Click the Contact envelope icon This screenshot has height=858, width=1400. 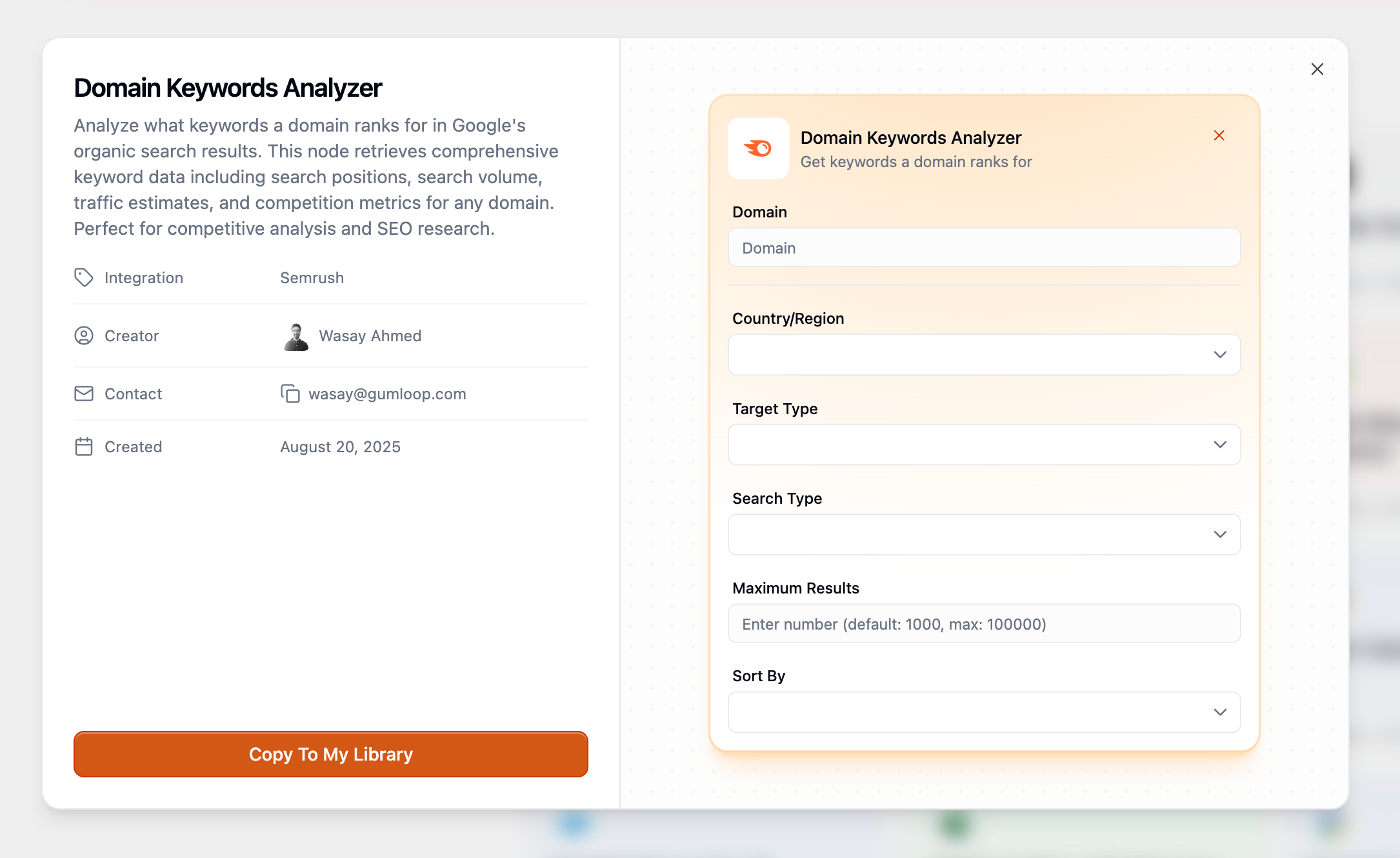click(84, 394)
